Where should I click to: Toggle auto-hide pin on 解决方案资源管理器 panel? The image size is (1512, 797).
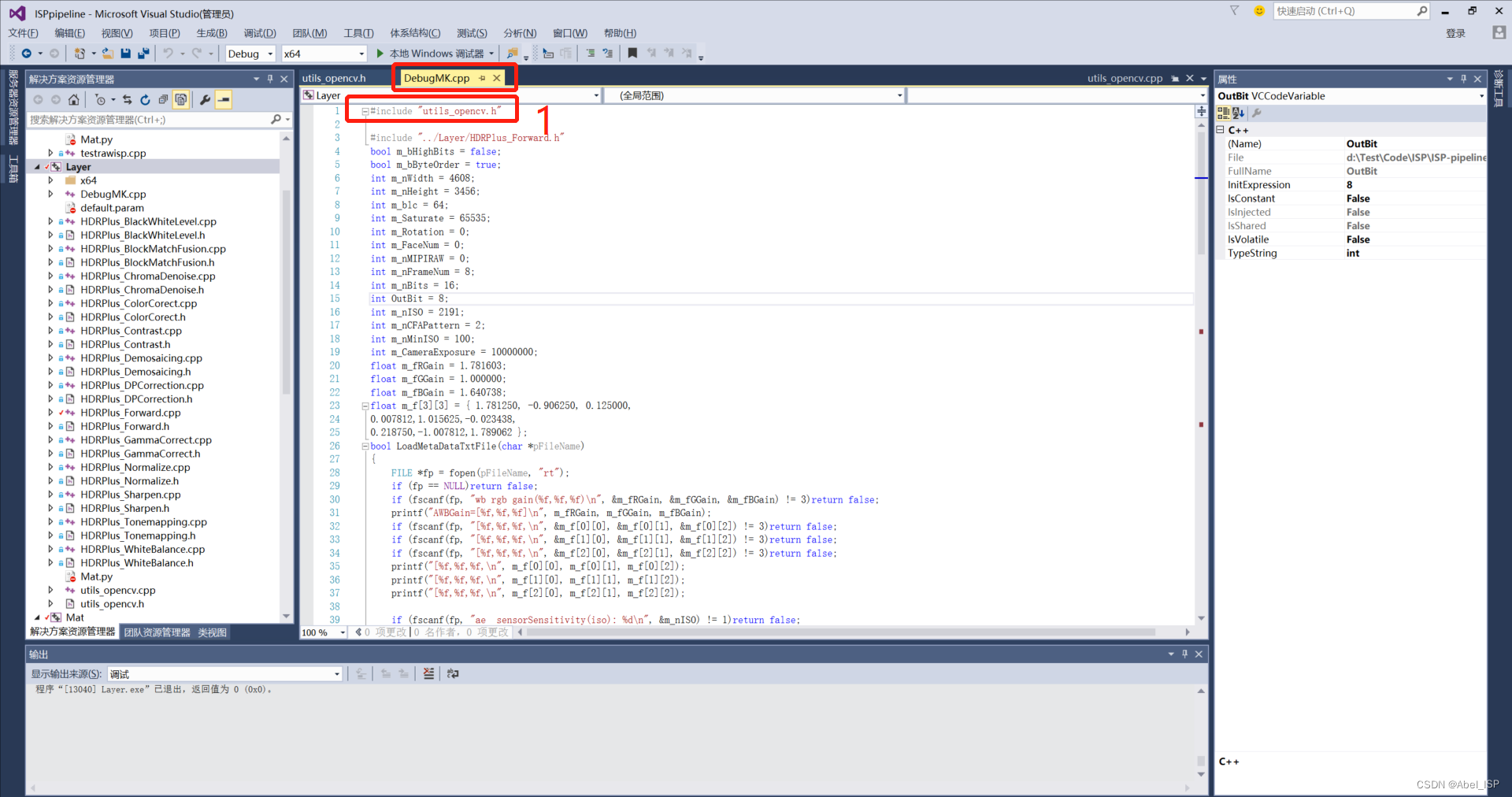pos(270,78)
